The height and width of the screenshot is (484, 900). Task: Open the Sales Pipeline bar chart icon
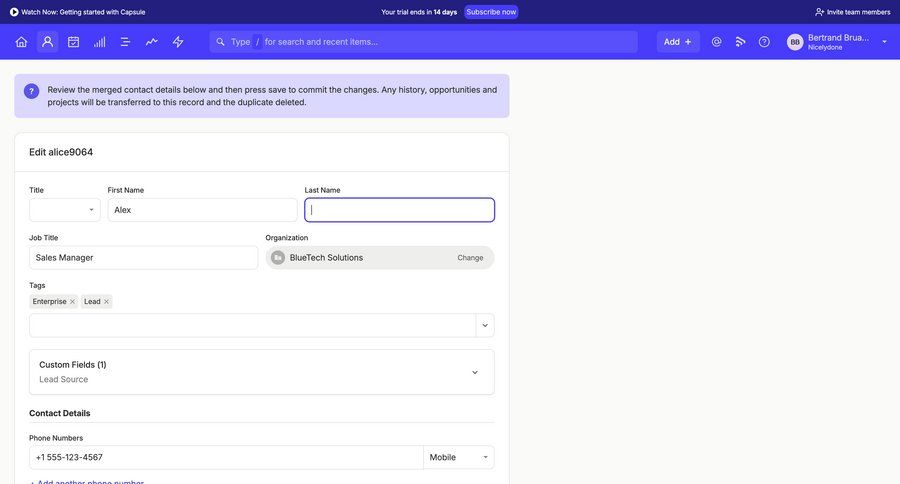[x=99, y=42]
